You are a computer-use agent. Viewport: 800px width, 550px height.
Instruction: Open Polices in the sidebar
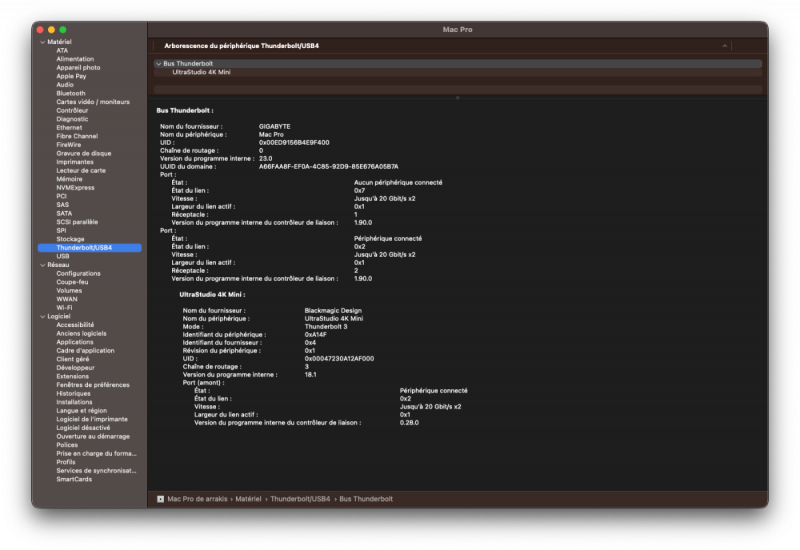67,445
